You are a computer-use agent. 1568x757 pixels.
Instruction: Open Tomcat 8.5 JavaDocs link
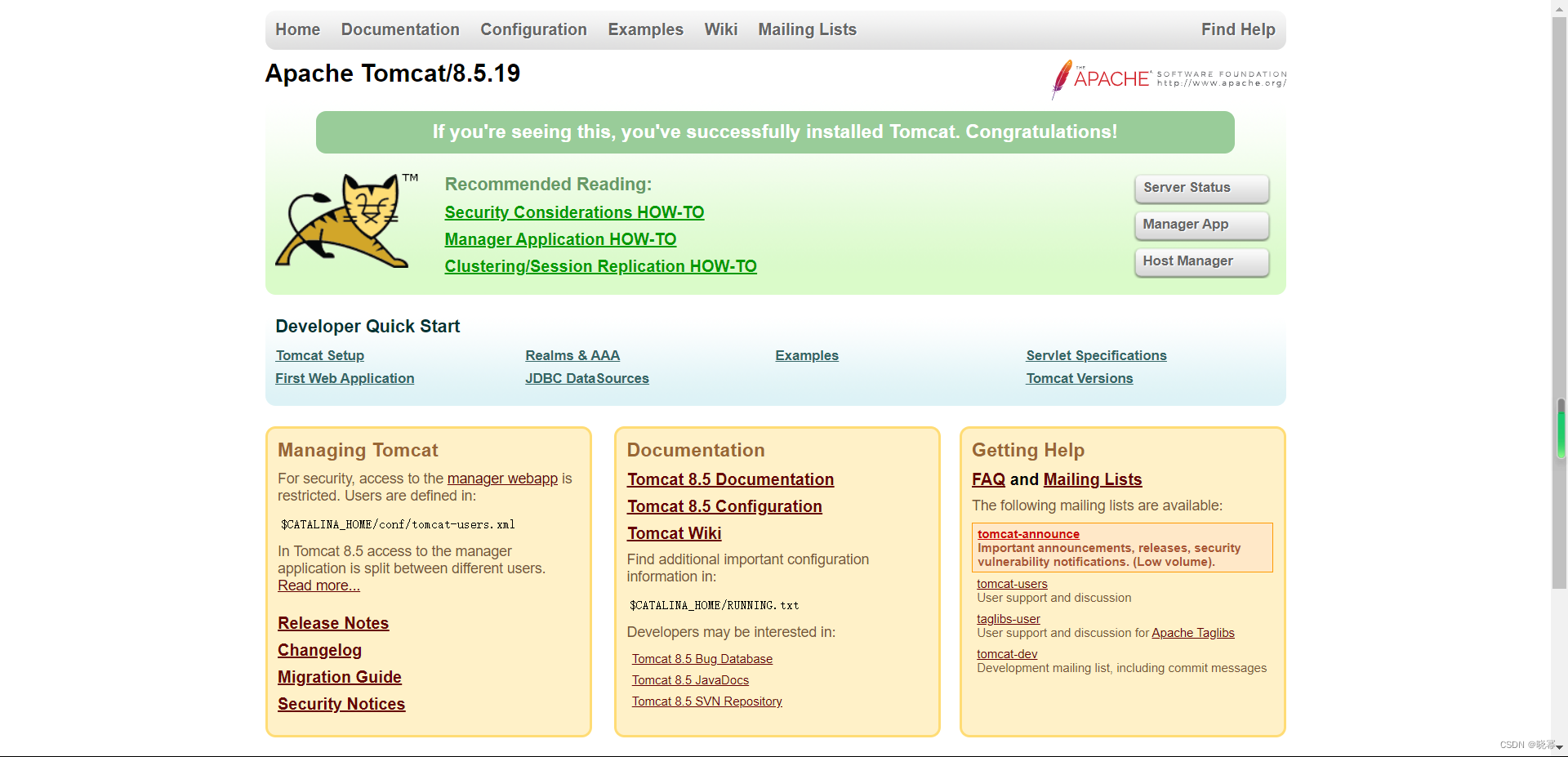(690, 680)
